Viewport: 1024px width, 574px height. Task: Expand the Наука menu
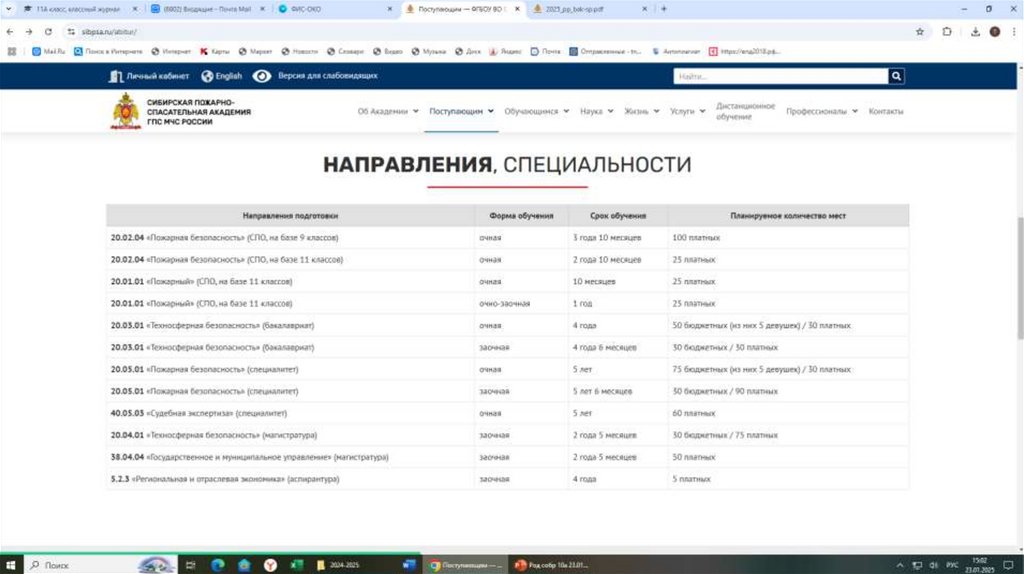pos(596,111)
